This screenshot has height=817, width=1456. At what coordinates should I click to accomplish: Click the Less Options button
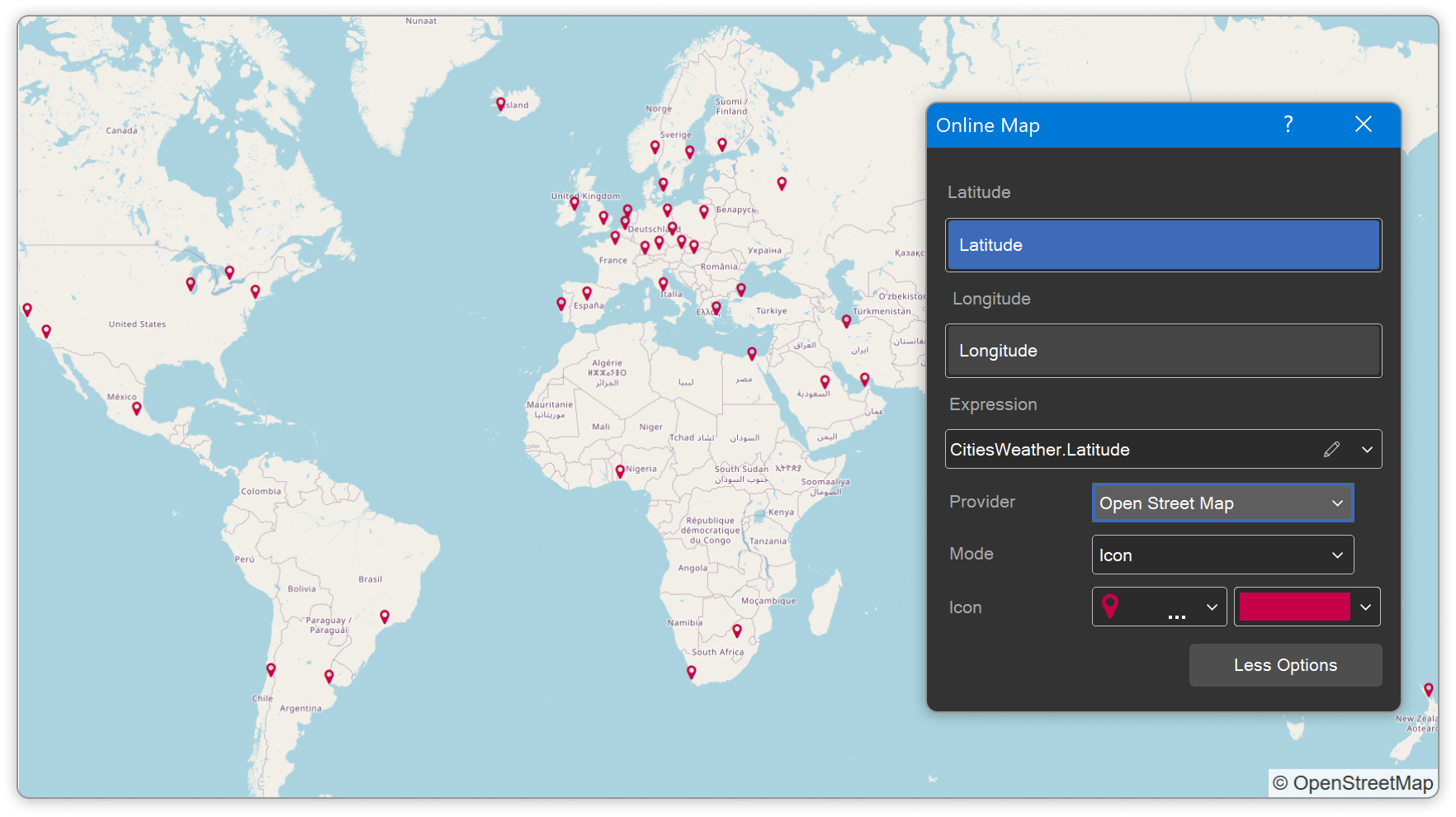point(1284,665)
